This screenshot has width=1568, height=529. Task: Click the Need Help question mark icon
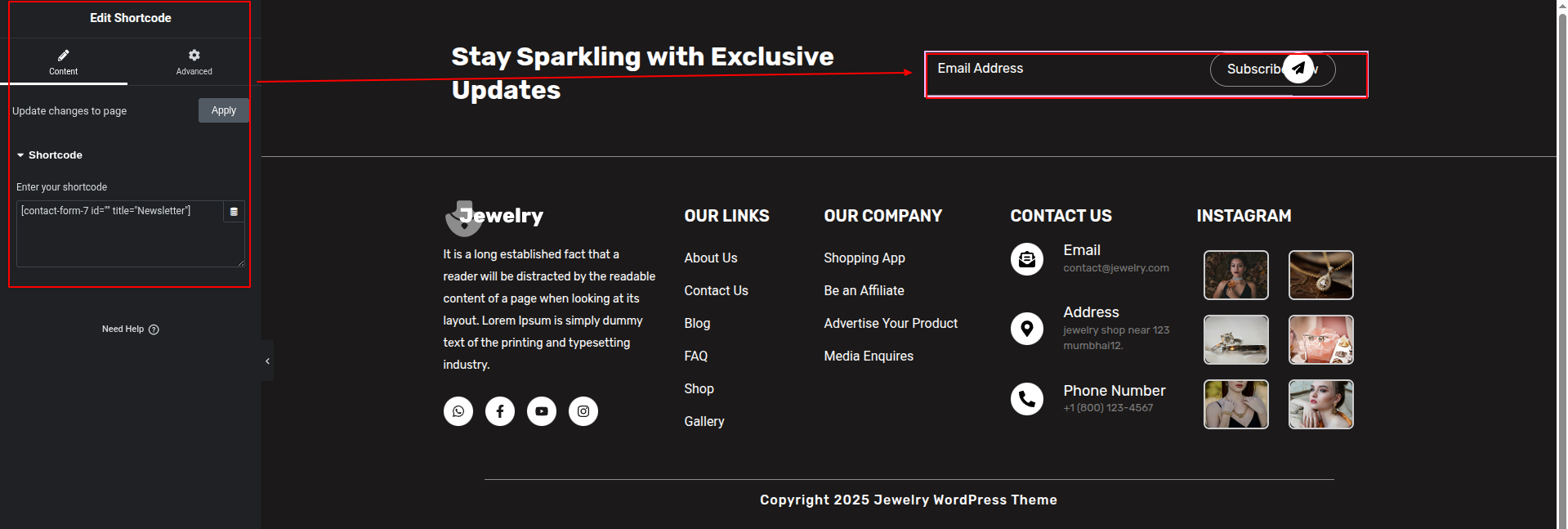154,330
